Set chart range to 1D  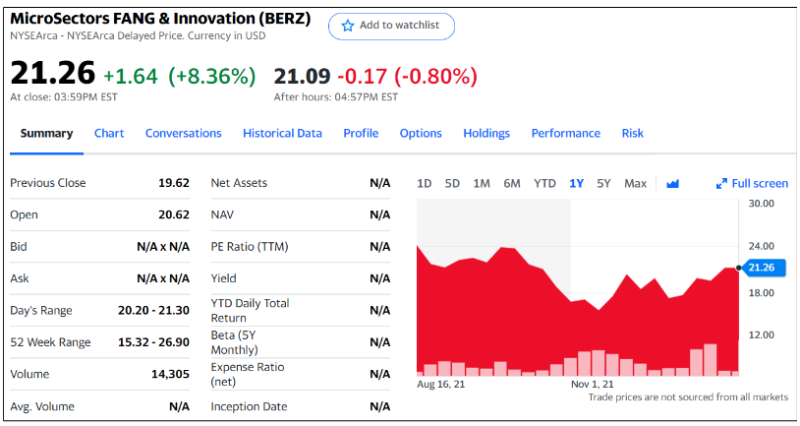424,183
